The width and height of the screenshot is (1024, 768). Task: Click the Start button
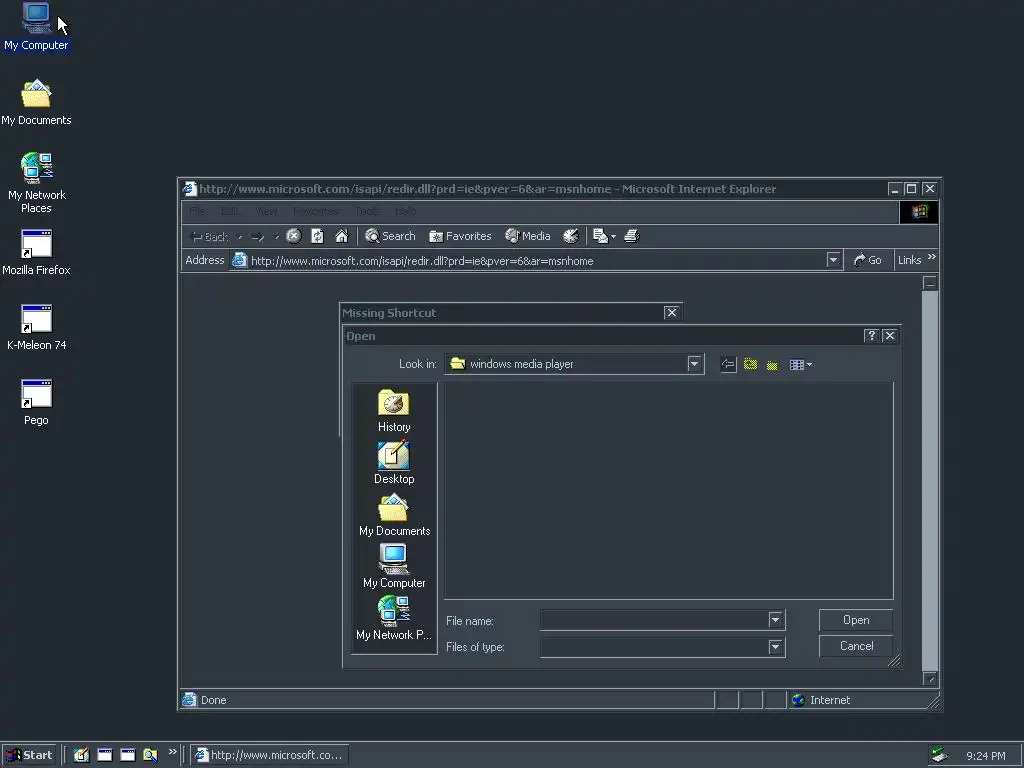click(x=29, y=755)
